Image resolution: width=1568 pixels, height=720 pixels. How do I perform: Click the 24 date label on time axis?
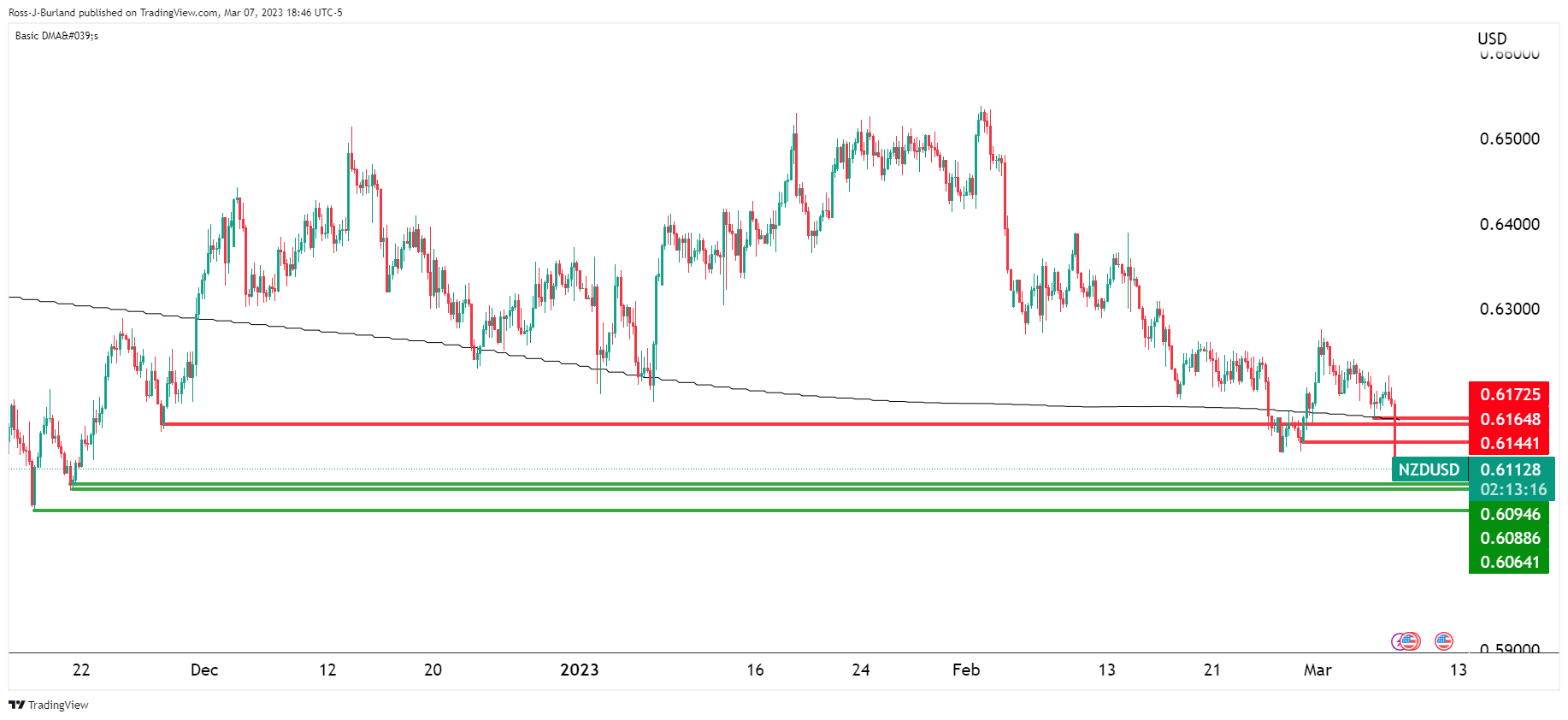(x=861, y=670)
